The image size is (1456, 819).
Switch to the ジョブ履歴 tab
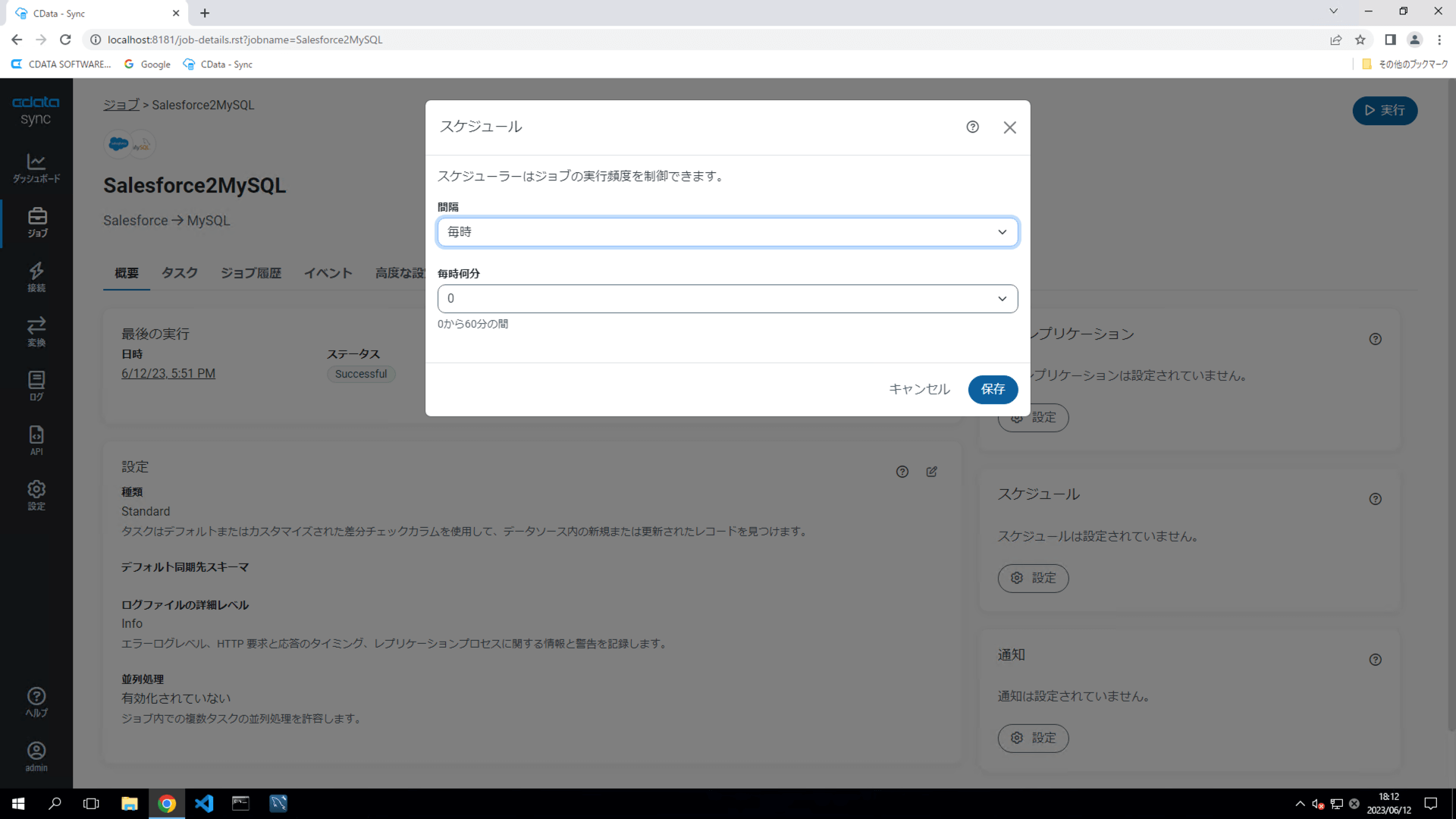[x=251, y=273]
